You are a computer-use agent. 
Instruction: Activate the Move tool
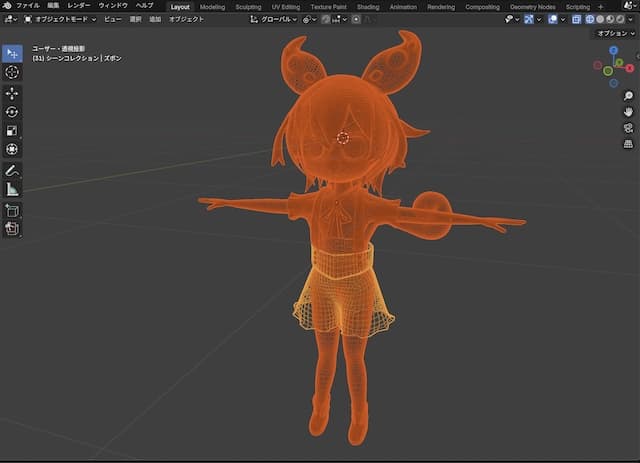[12, 93]
